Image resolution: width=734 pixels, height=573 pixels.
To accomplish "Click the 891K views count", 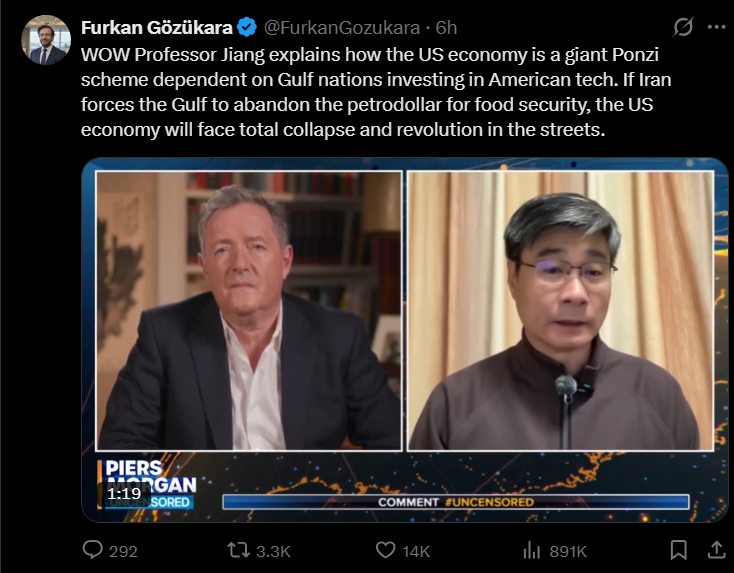I will [x=568, y=551].
